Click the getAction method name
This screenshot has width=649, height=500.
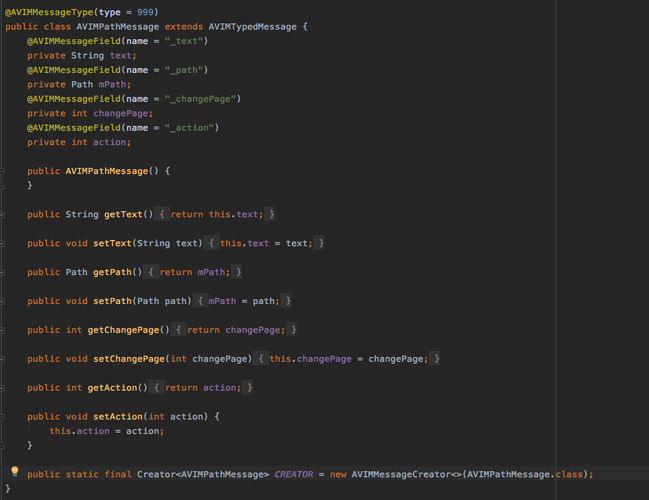click(112, 388)
